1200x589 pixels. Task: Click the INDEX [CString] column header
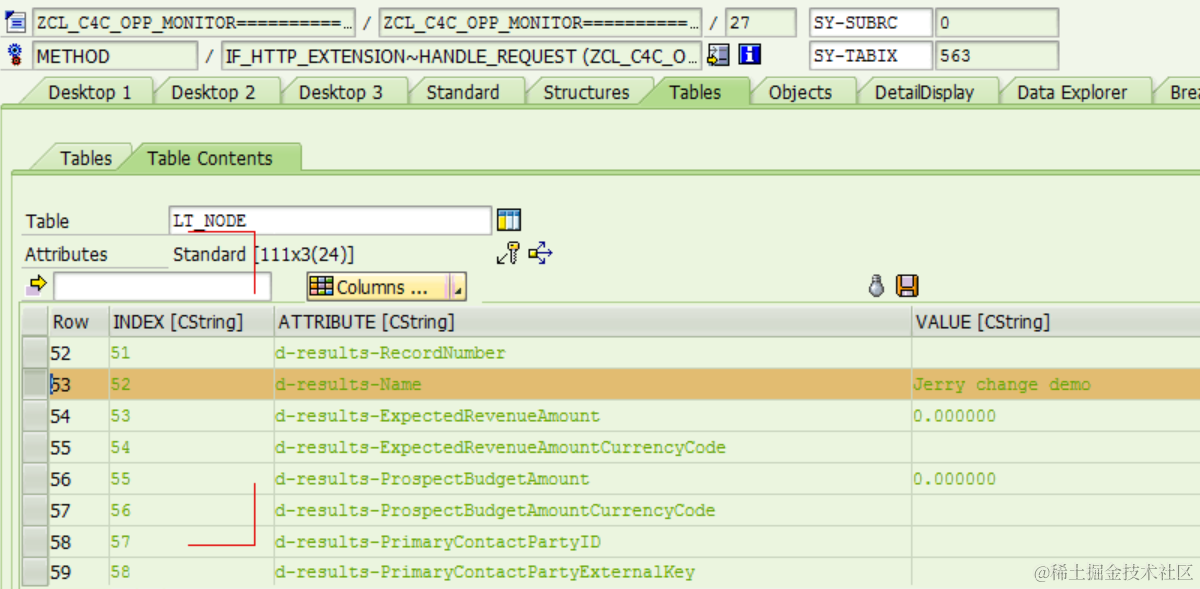(x=191, y=321)
